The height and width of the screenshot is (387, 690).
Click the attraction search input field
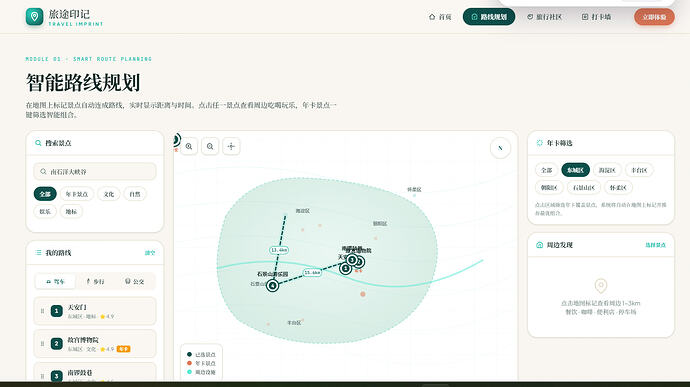(95, 172)
